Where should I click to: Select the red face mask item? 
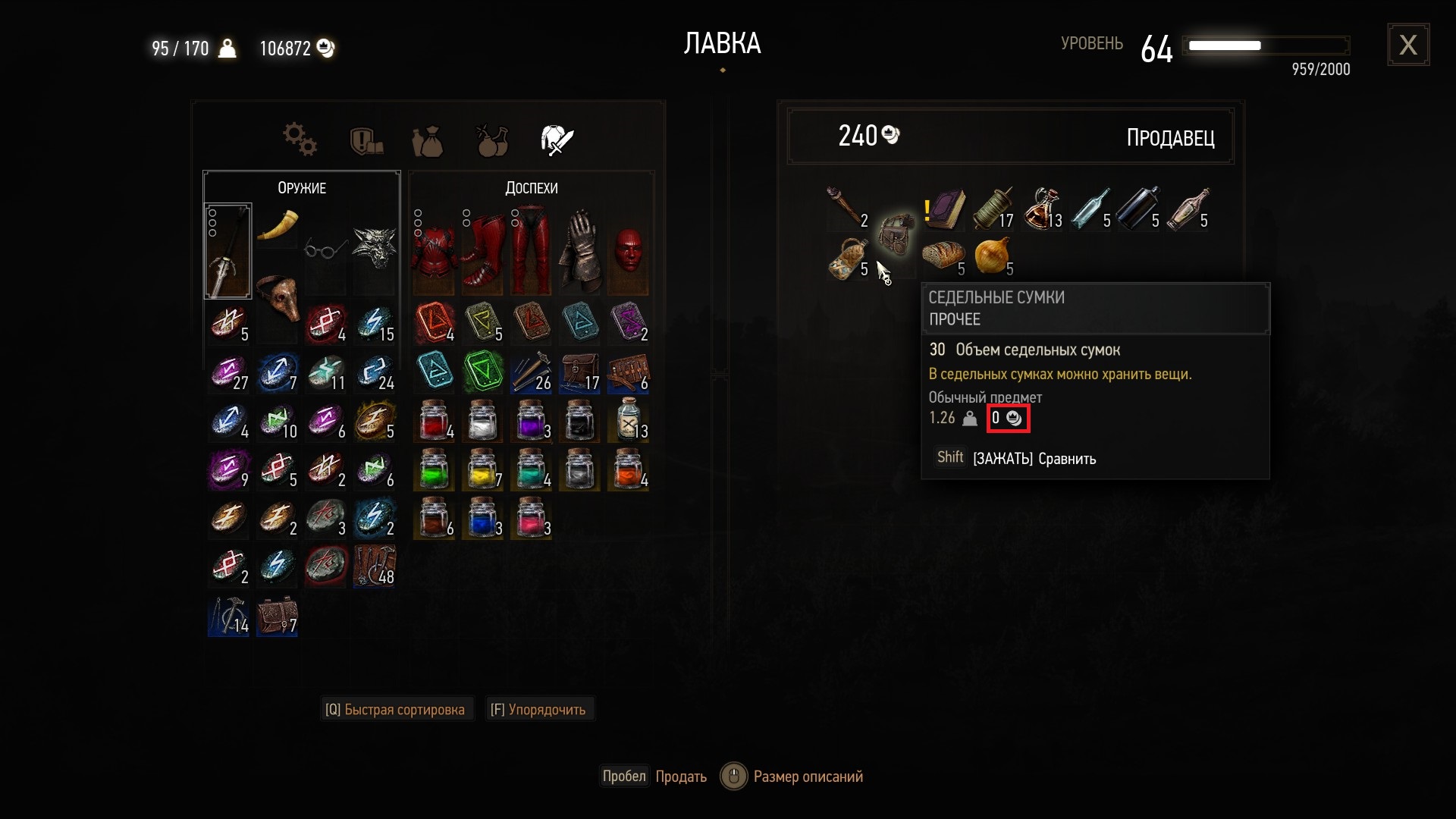click(629, 251)
